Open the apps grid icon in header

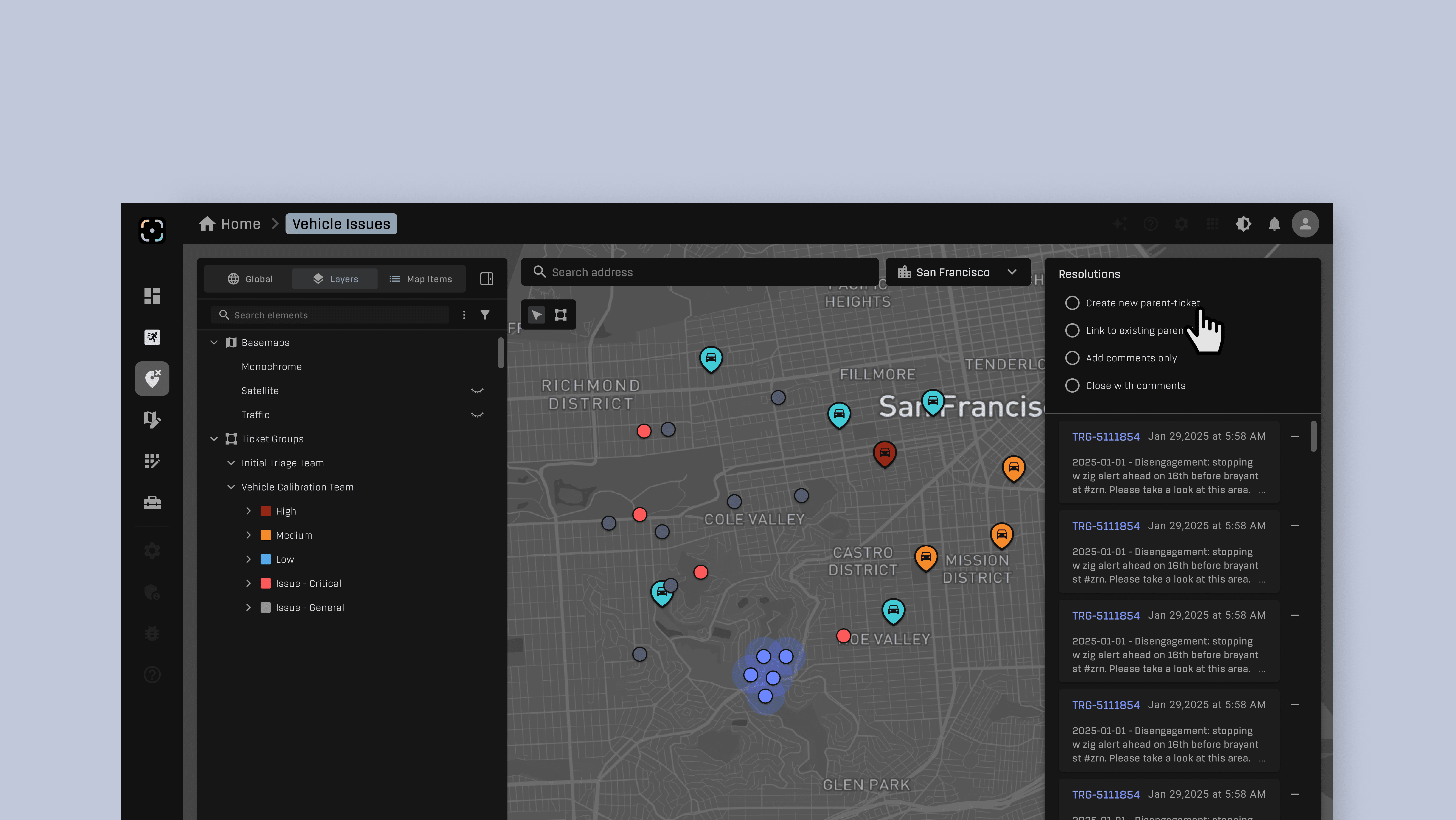(x=1212, y=224)
